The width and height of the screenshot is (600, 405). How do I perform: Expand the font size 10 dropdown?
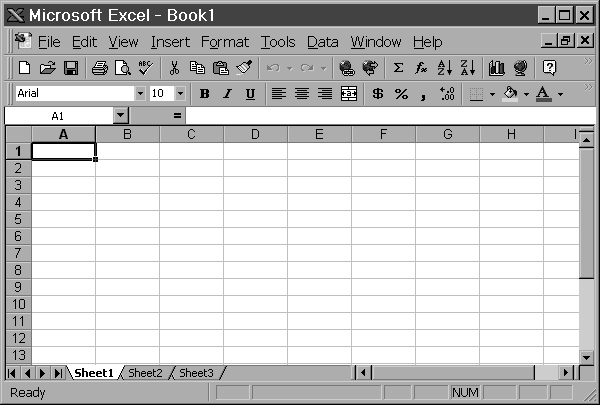(x=180, y=93)
